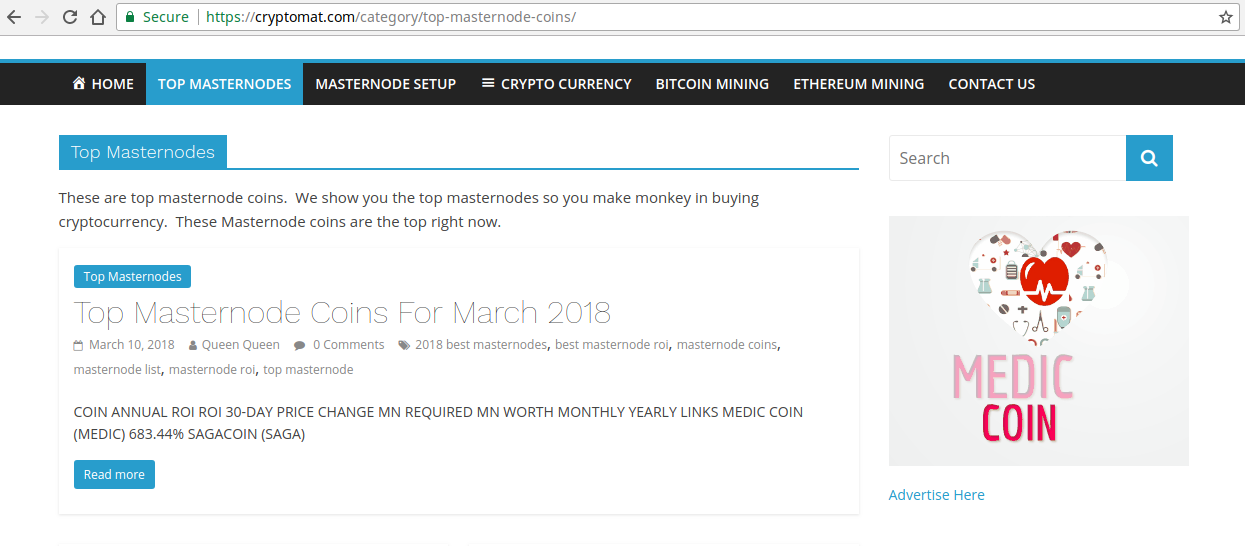The image size is (1245, 546).
Task: Select the TOP MASTERNODES menu tab
Action: coord(224,84)
